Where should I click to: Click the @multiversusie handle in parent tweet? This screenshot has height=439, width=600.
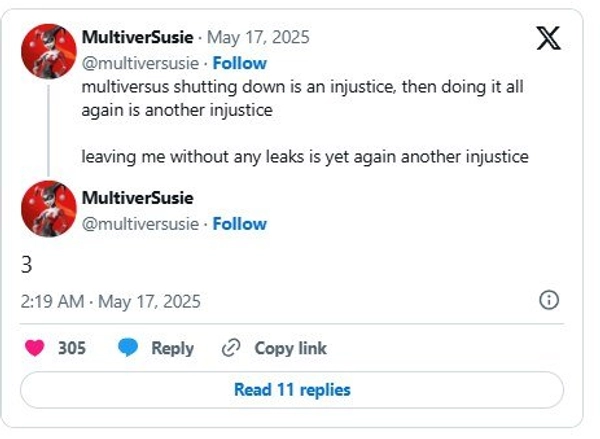click(x=141, y=63)
